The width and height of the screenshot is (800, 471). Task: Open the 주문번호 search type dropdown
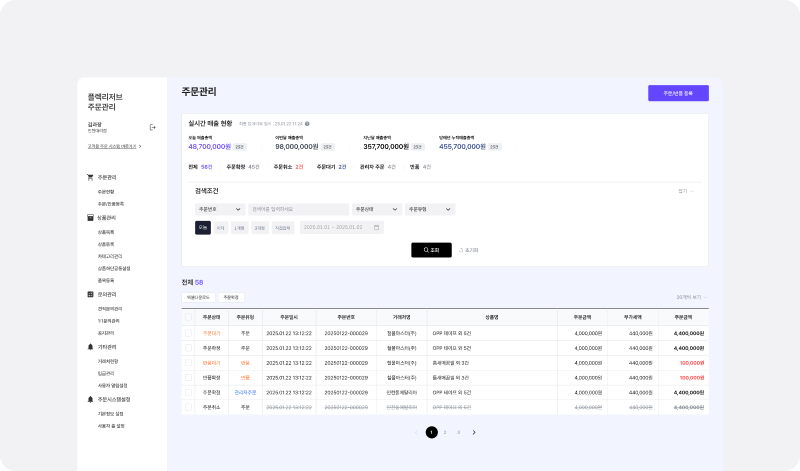(220, 209)
